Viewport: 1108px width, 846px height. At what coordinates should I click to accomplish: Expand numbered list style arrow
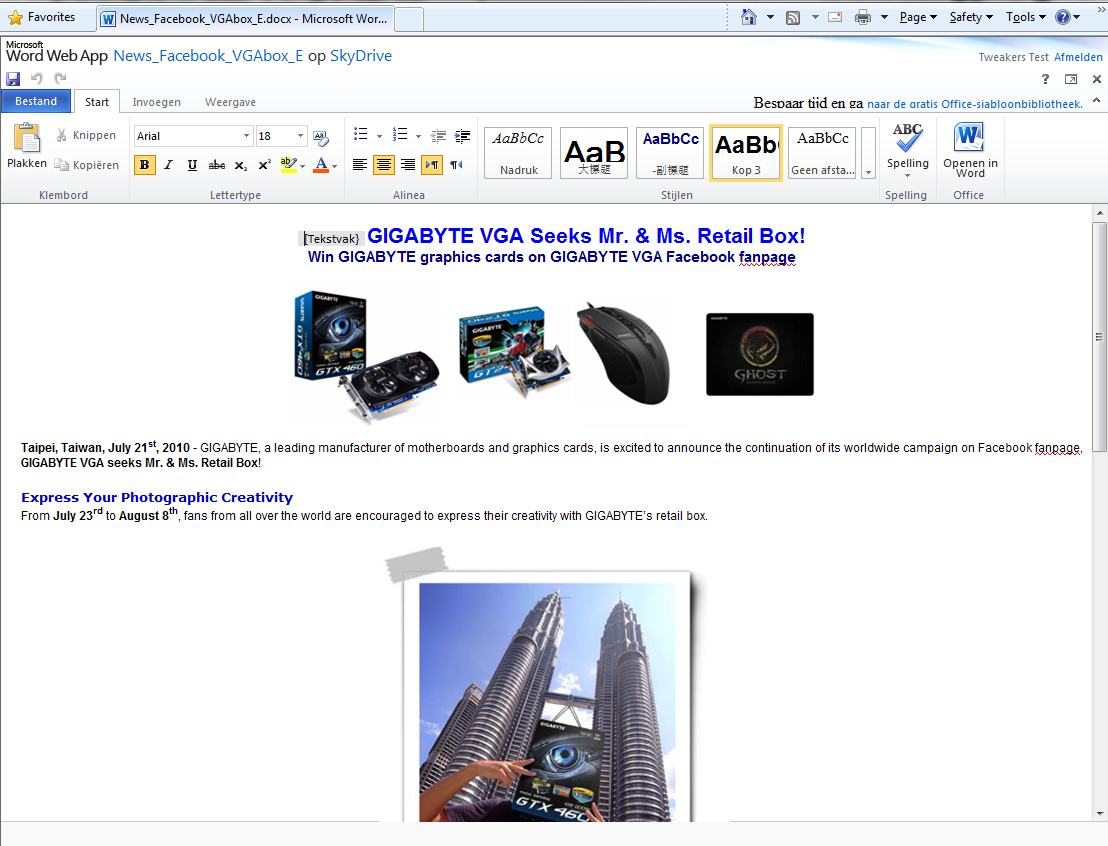point(418,135)
